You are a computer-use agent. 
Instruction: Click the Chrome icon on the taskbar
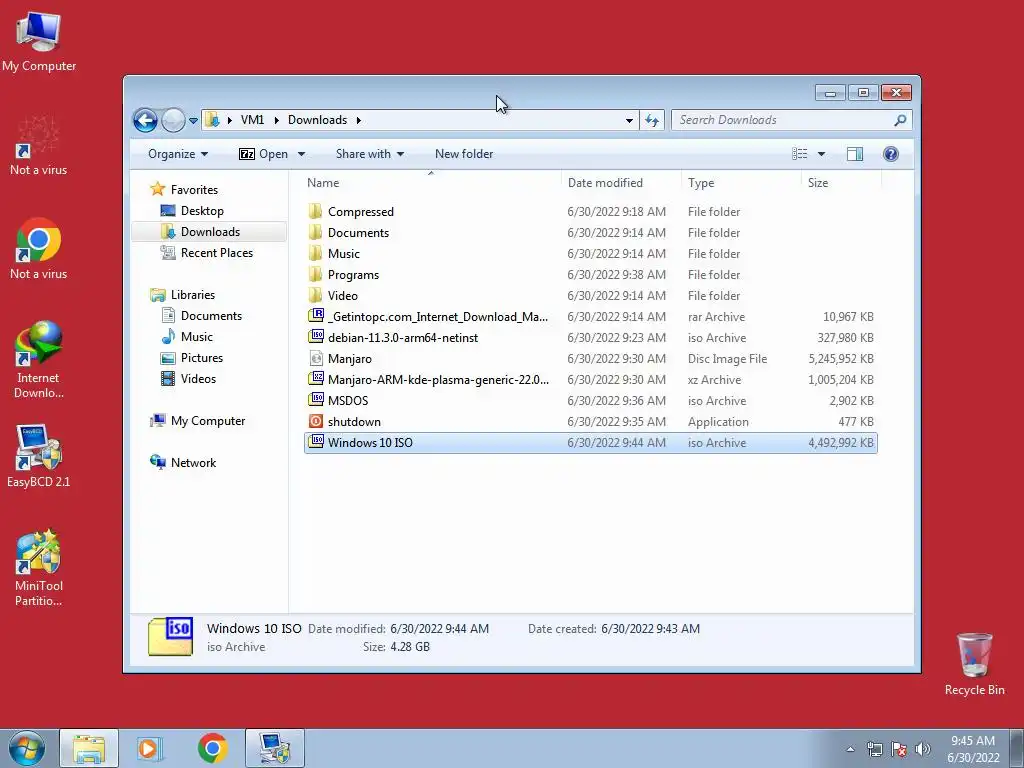point(212,748)
